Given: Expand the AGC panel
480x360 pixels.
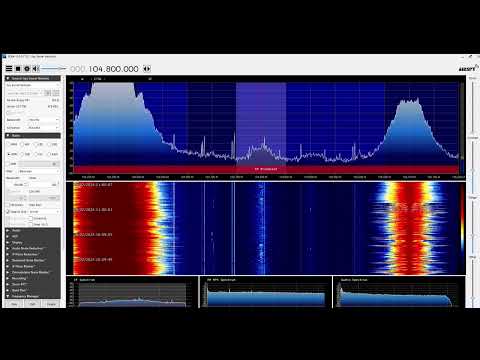Looking at the screenshot, I should (33, 236).
